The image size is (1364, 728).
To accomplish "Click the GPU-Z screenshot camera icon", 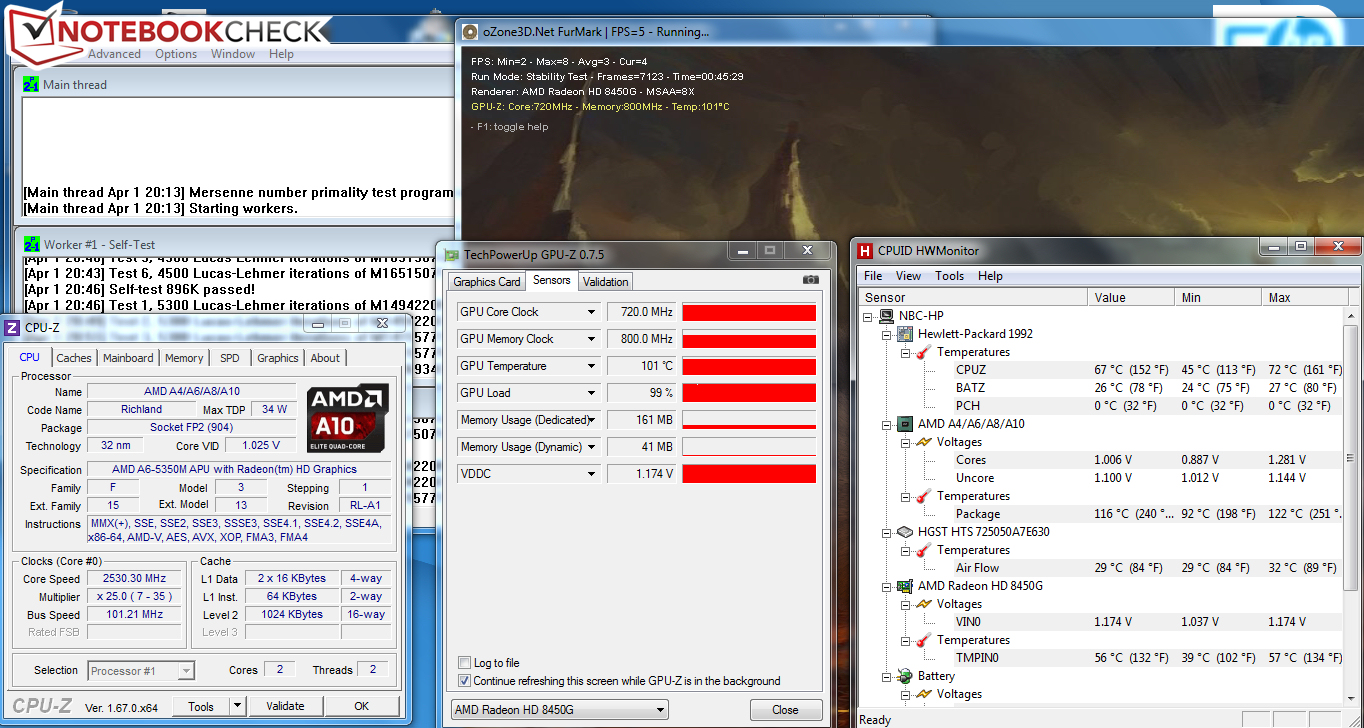I will tap(810, 281).
